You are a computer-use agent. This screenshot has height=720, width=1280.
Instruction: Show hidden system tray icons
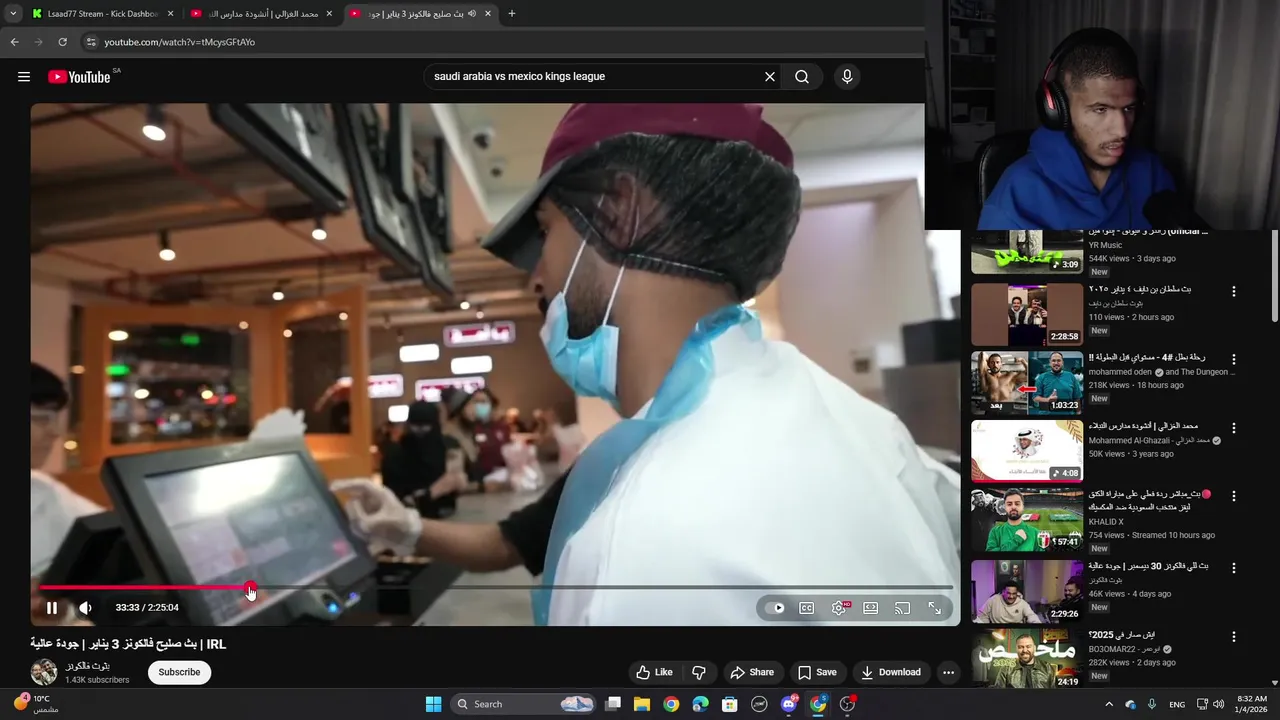(1109, 704)
